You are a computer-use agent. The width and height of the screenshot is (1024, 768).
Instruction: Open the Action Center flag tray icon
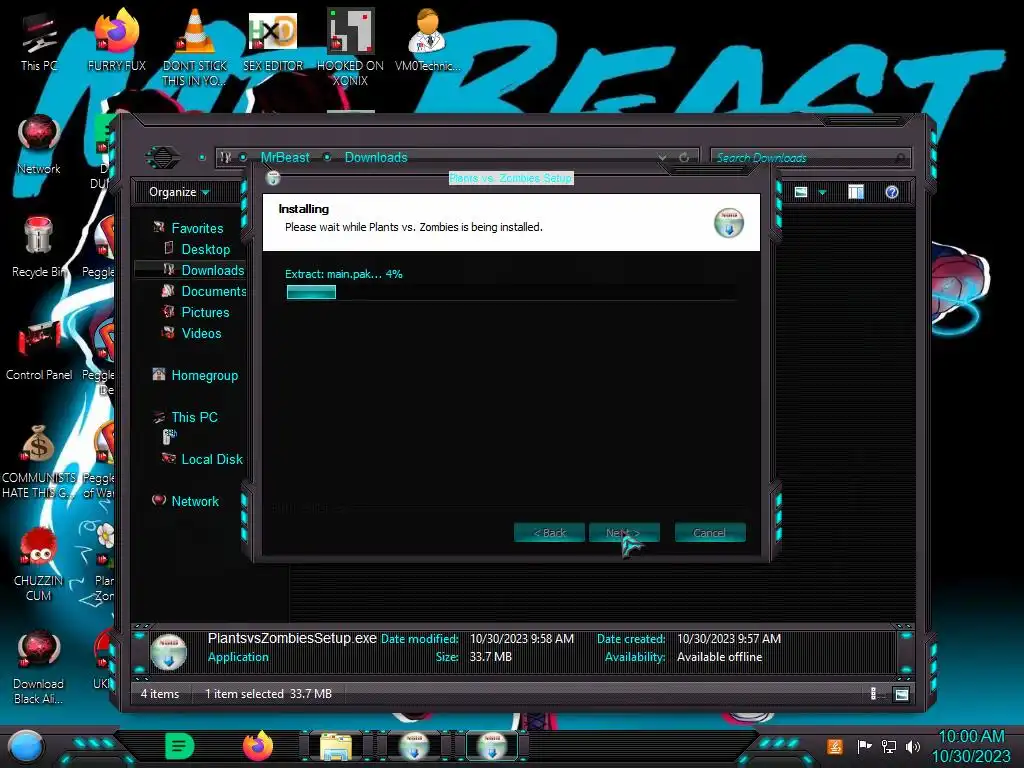click(x=864, y=746)
